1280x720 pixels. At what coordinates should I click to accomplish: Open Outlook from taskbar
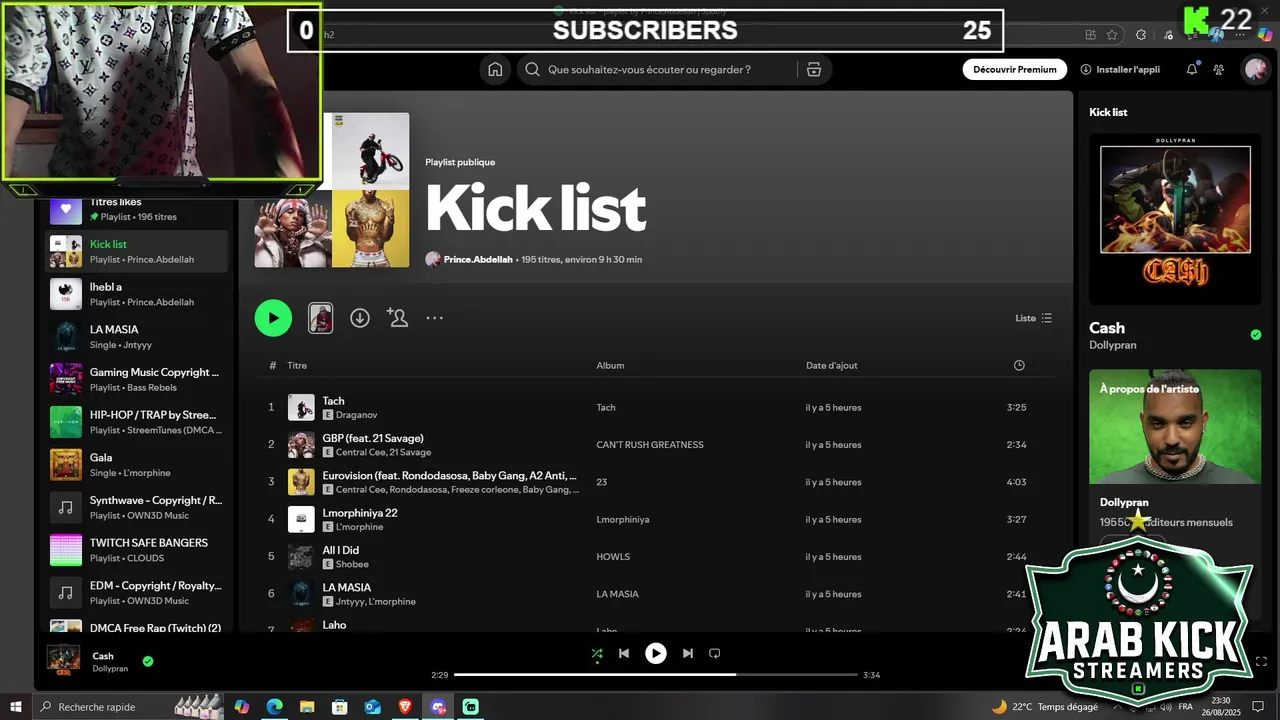[372, 707]
